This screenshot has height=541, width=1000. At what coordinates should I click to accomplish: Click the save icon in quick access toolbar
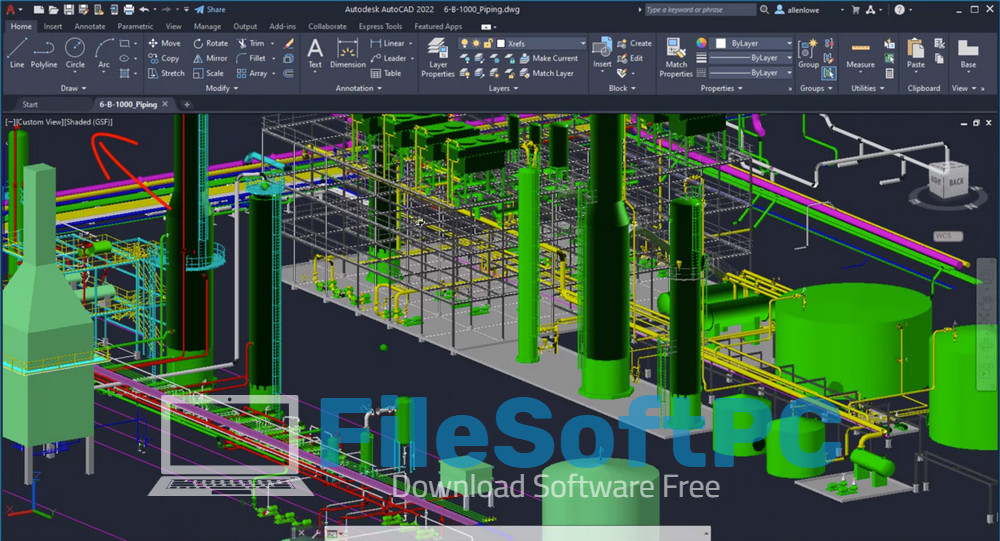pos(68,10)
